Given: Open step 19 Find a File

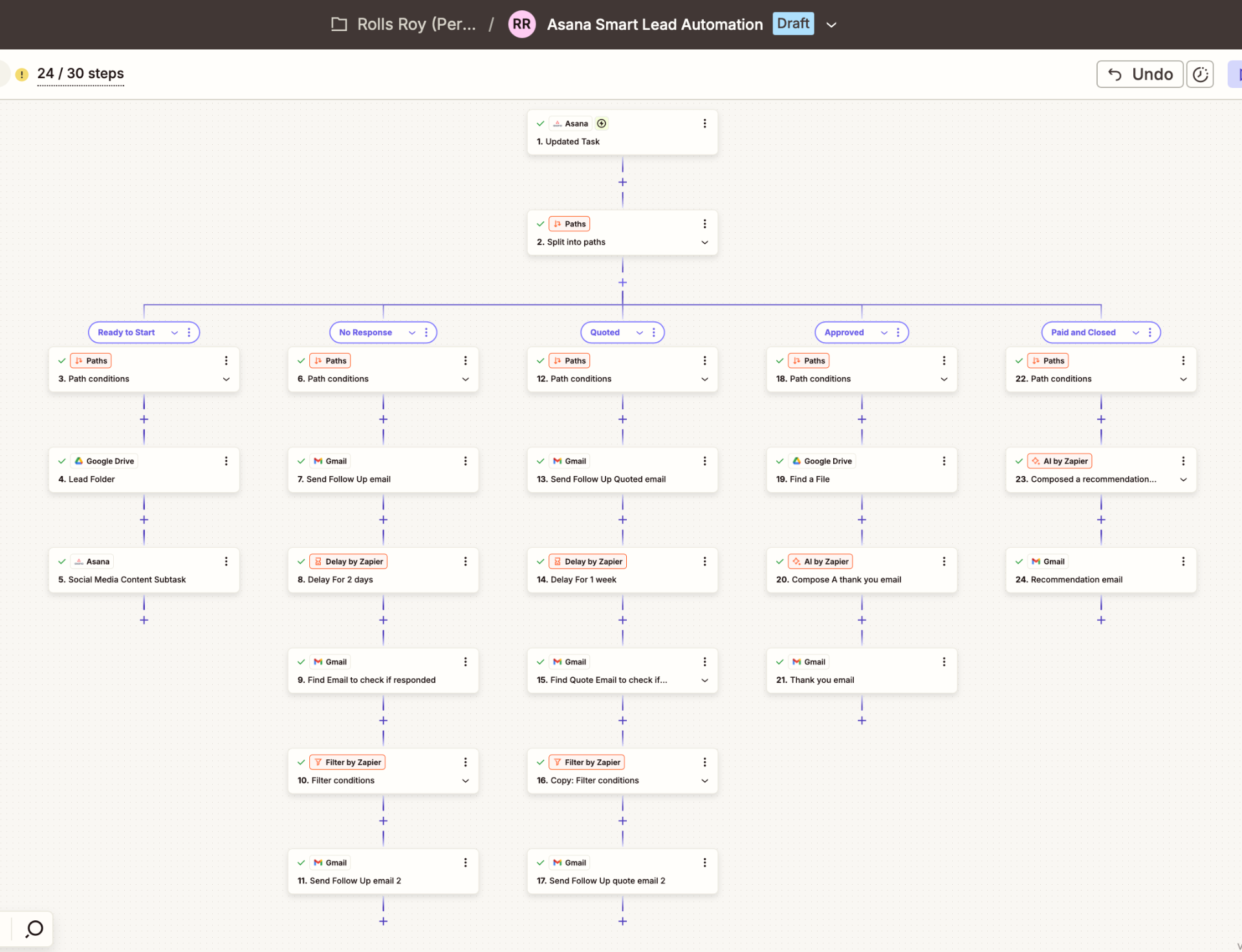Looking at the screenshot, I should [862, 470].
